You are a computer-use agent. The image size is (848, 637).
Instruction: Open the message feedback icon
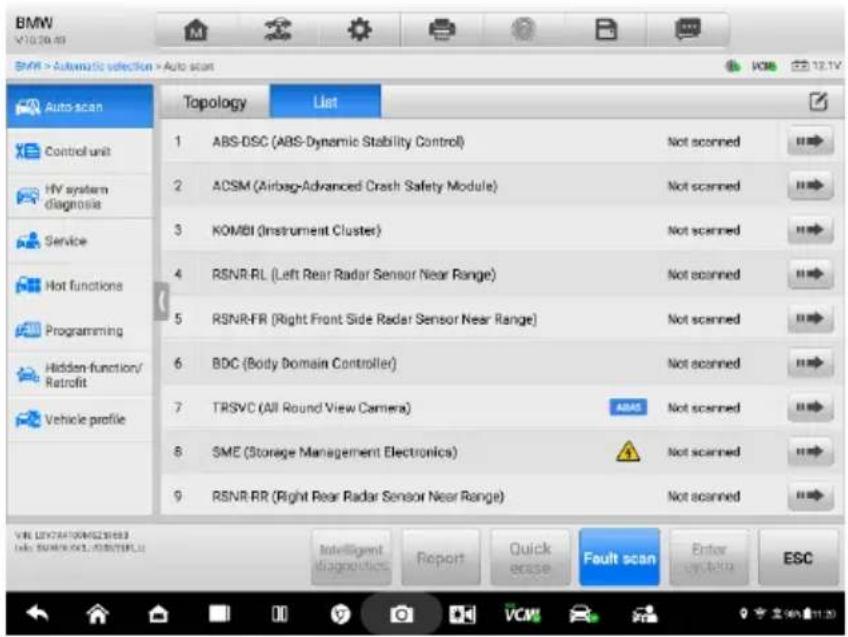688,29
